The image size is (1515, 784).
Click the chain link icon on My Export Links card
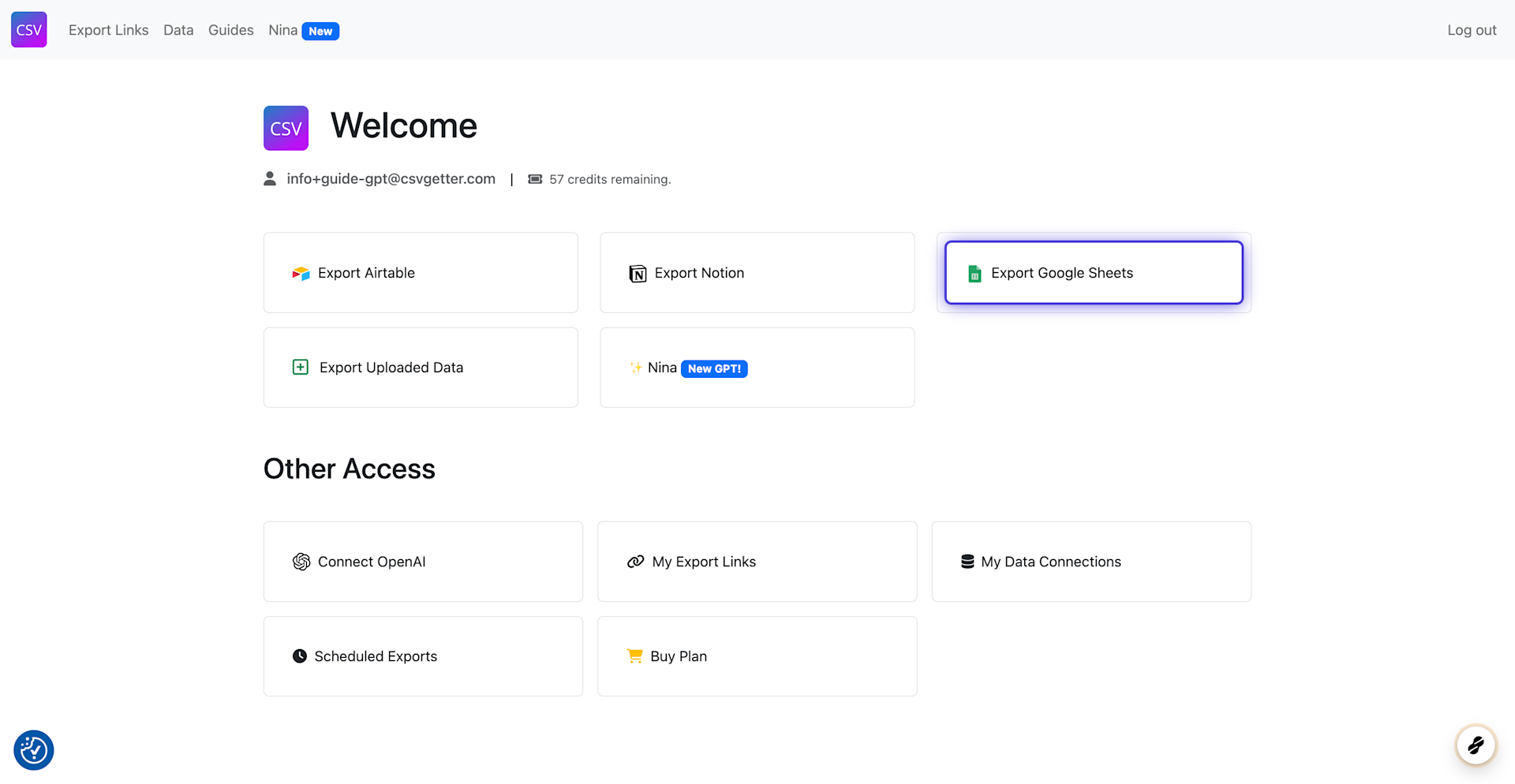pos(635,562)
